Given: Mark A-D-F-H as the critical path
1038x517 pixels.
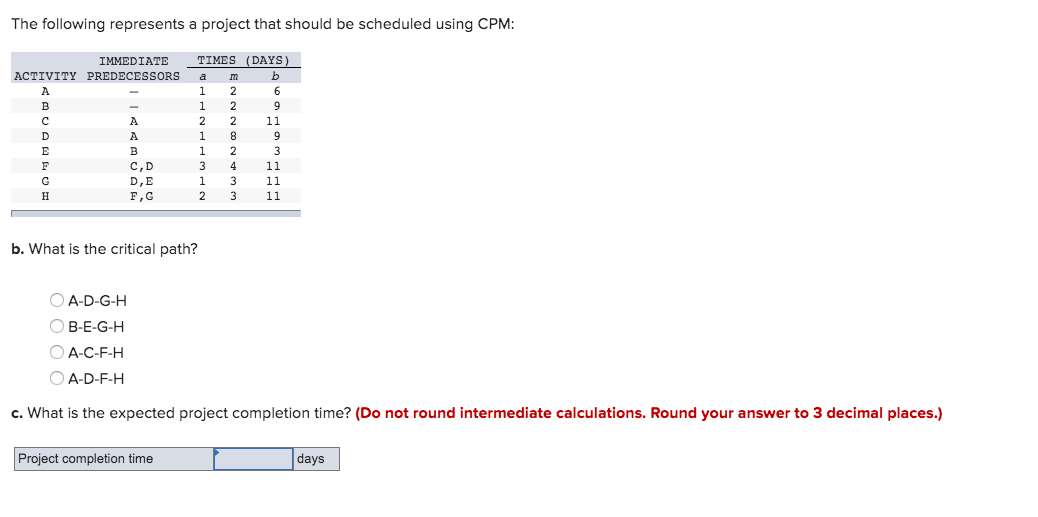Looking at the screenshot, I should pos(58,378).
